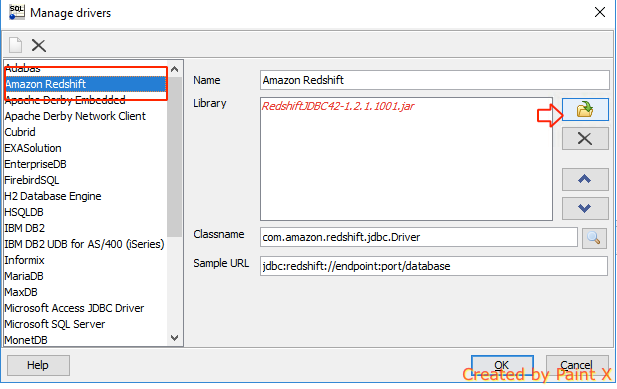Move library entry down
Image resolution: width=617 pixels, height=389 pixels.
(x=585, y=208)
